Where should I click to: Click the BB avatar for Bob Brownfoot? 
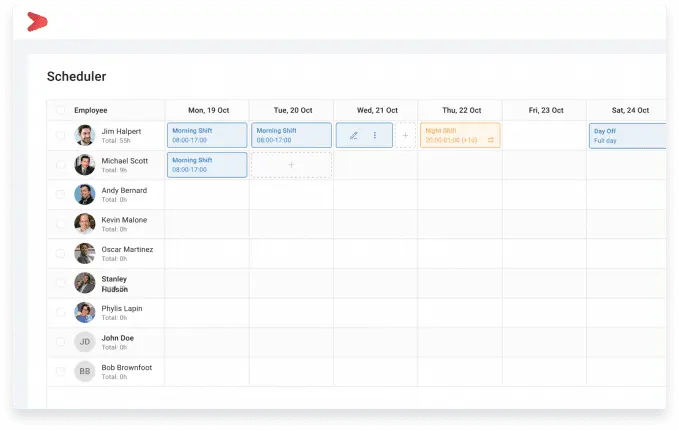[x=85, y=372]
